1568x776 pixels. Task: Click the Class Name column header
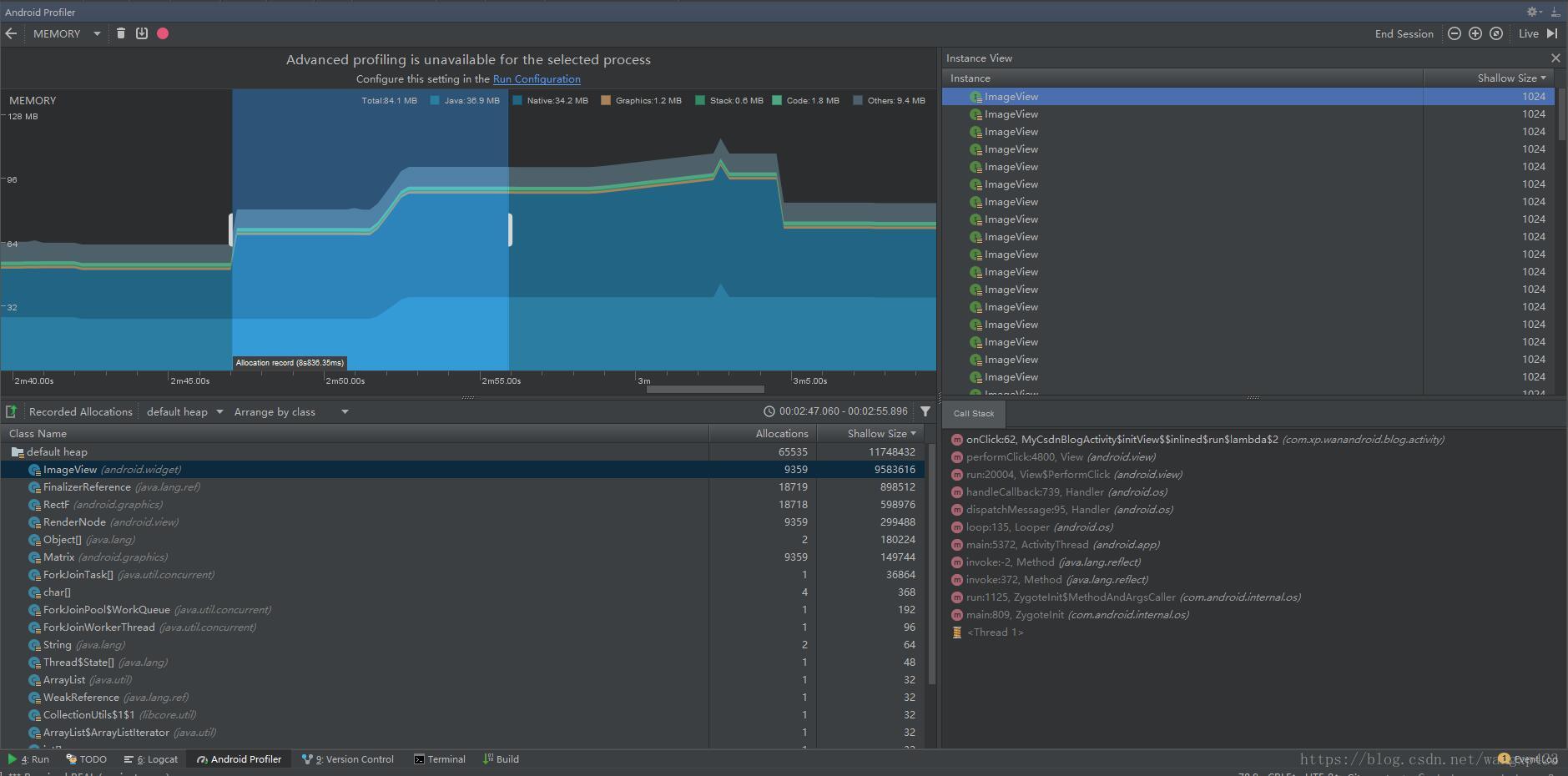(354, 433)
